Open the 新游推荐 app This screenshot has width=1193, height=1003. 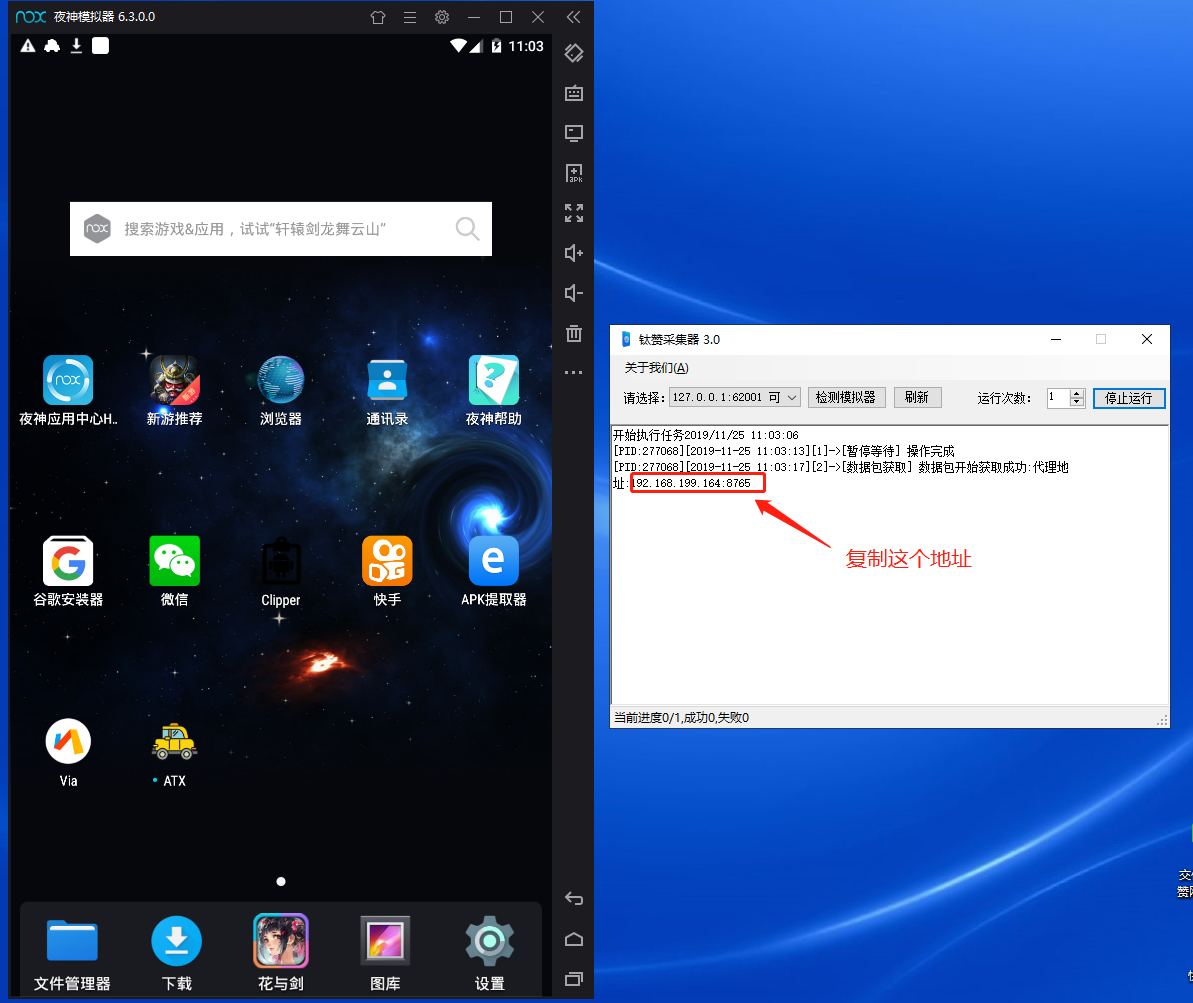click(x=174, y=380)
